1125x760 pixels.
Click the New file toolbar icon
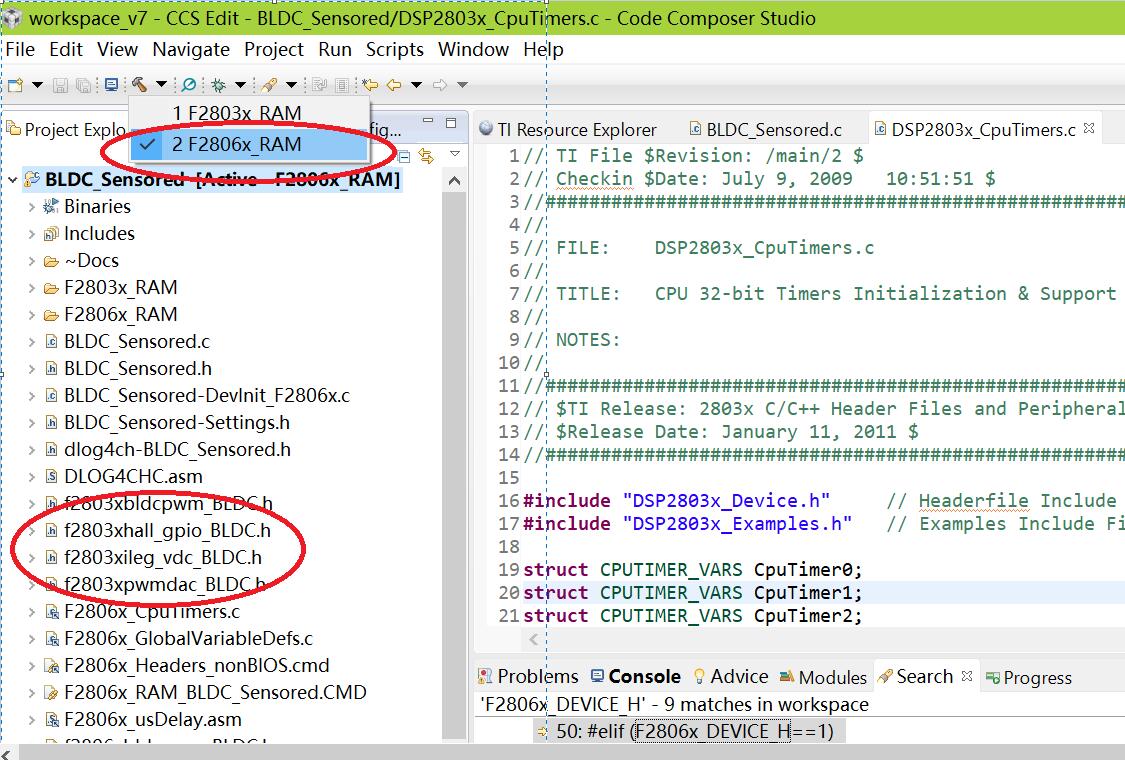point(16,85)
